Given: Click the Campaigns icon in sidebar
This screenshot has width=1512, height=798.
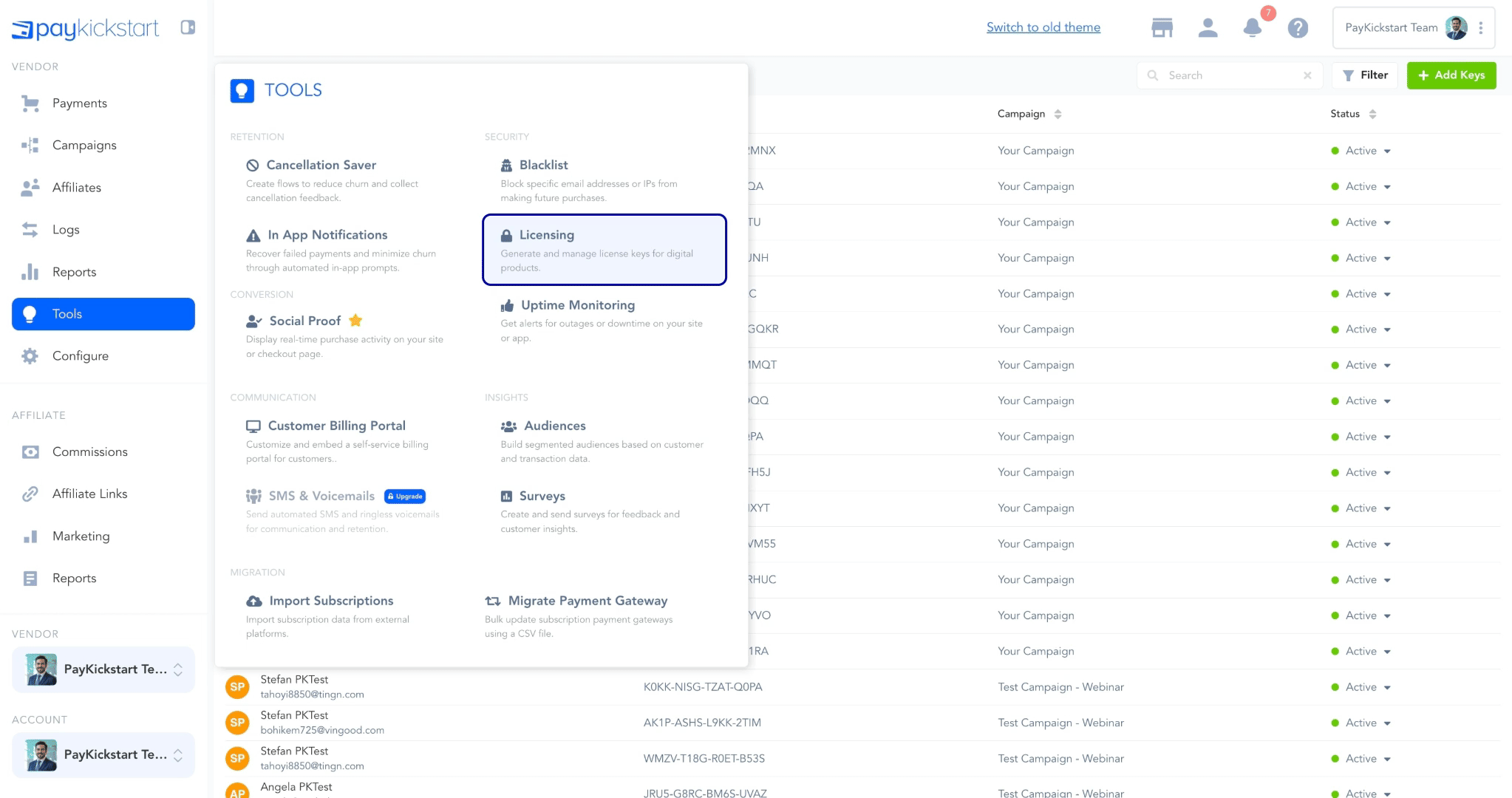Looking at the screenshot, I should pos(30,146).
